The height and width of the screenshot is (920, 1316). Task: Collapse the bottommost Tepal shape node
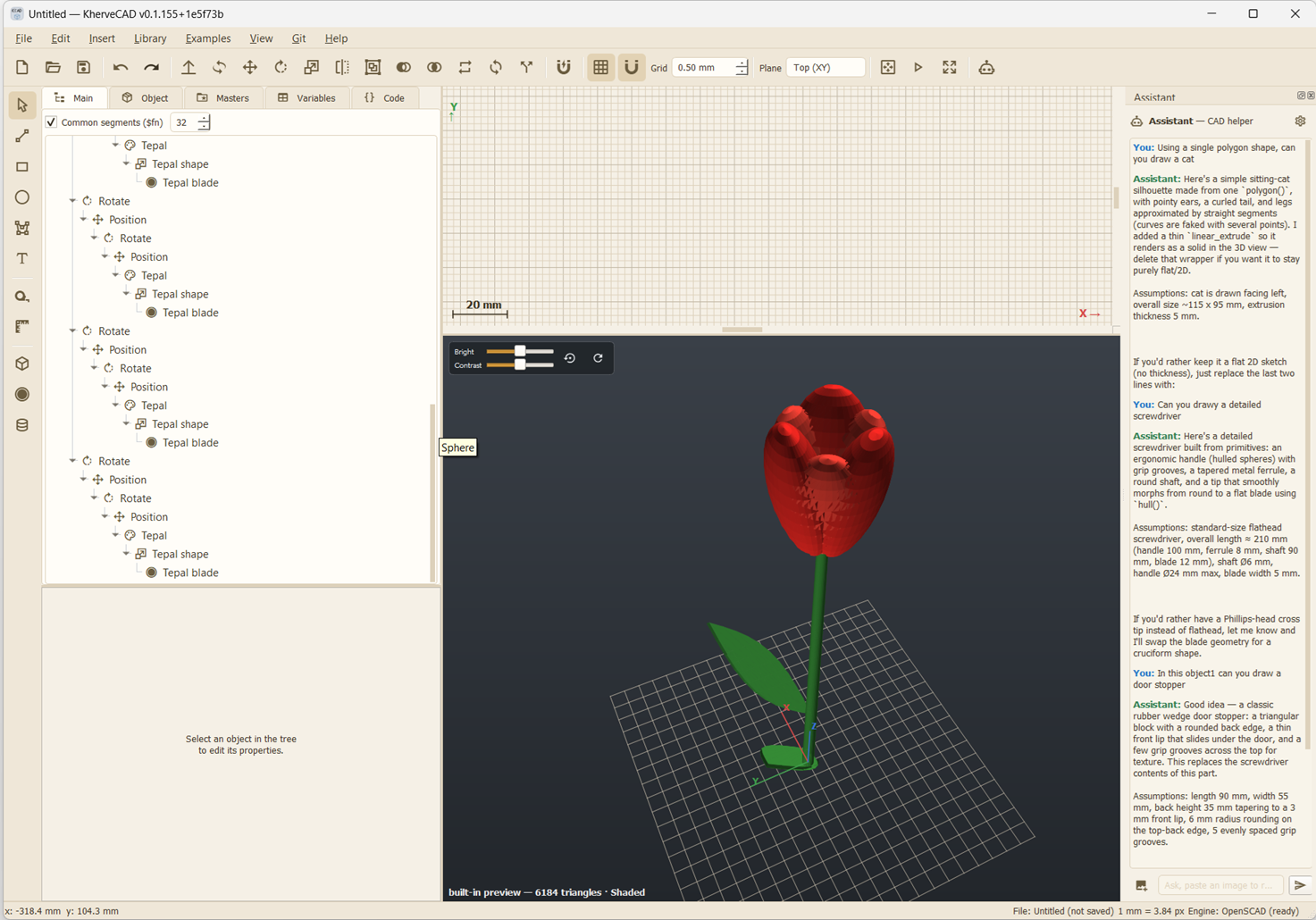point(126,554)
